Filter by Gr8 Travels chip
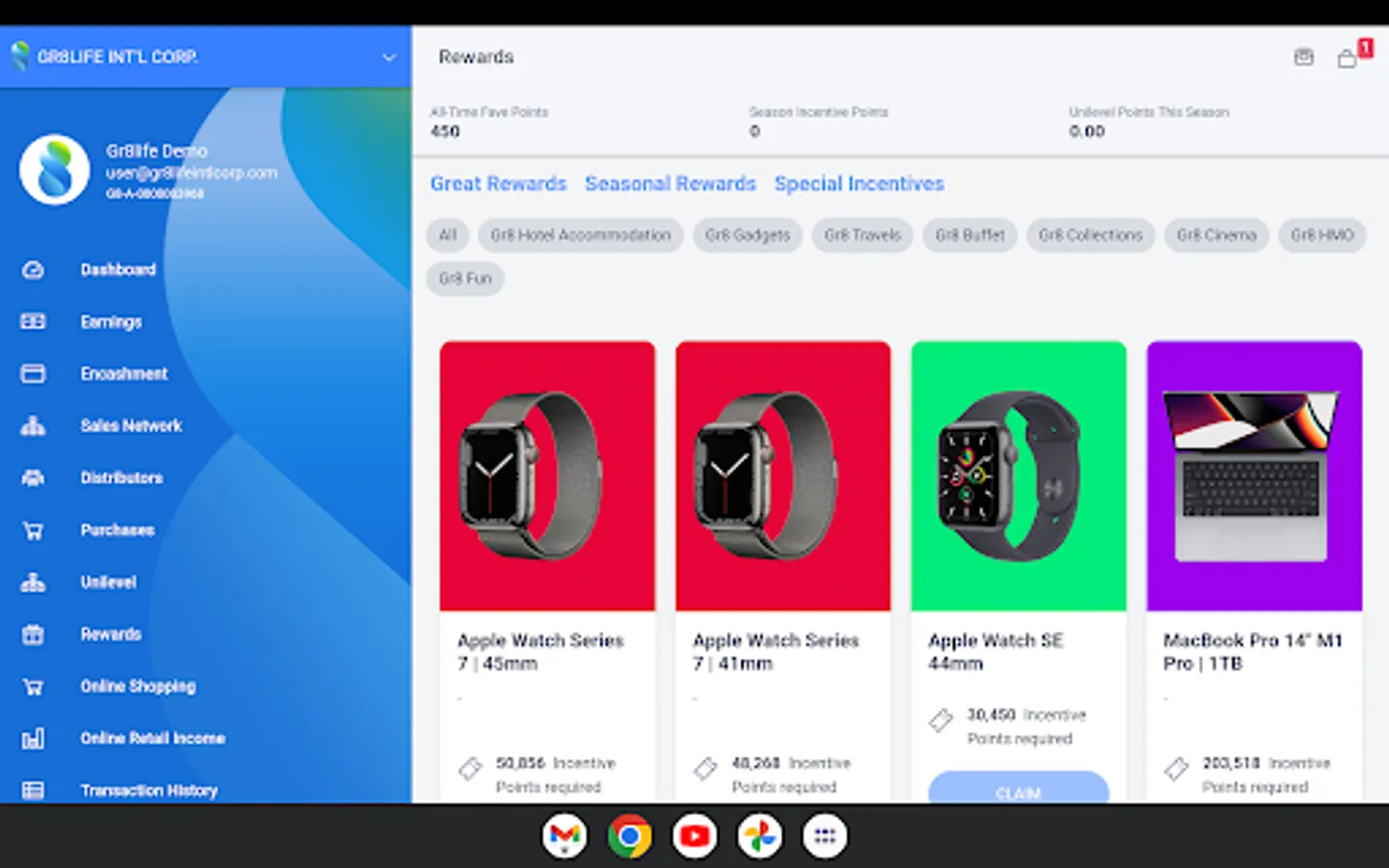This screenshot has height=868, width=1389. coord(862,235)
